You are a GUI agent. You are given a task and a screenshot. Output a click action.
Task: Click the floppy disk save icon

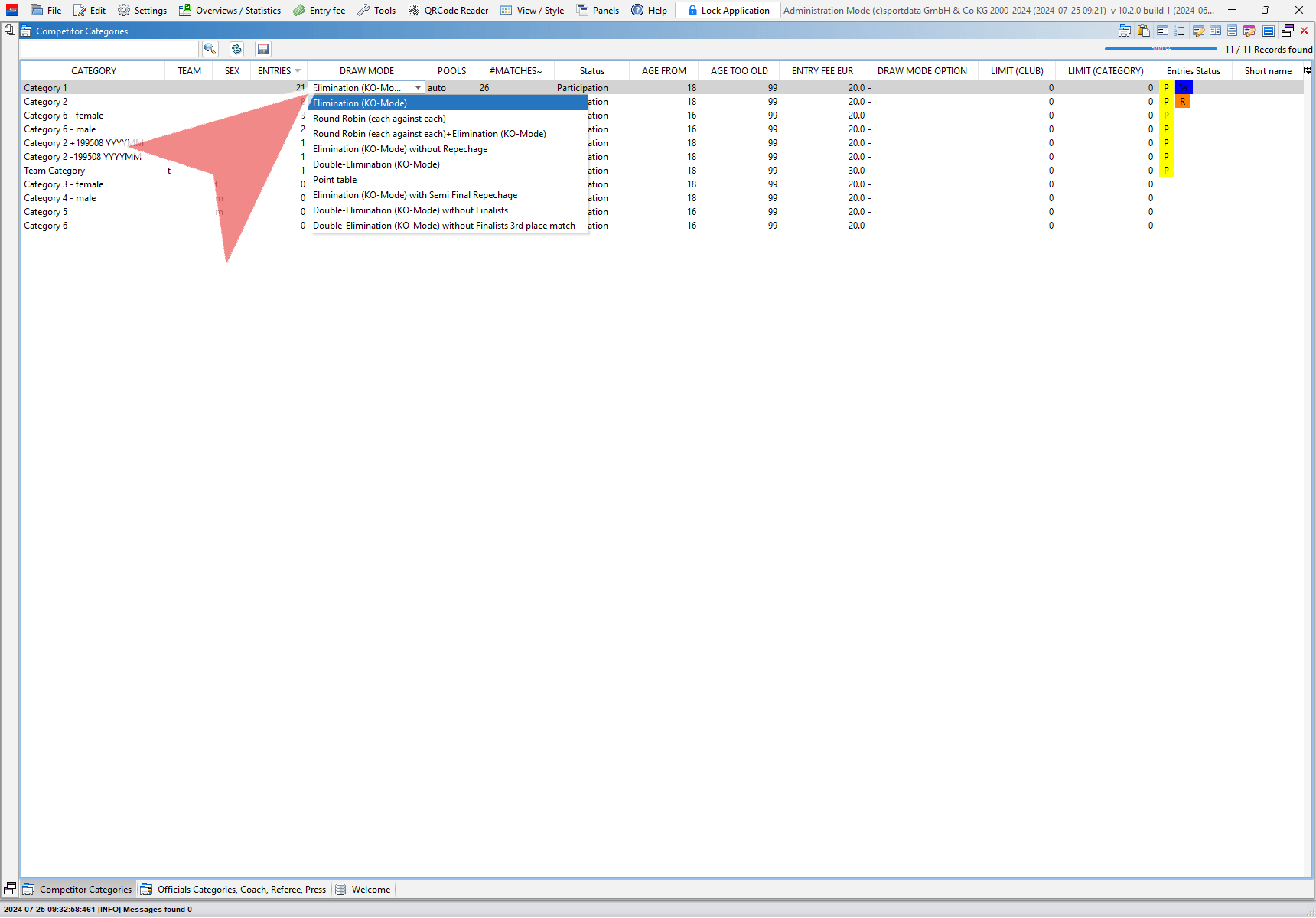point(263,49)
